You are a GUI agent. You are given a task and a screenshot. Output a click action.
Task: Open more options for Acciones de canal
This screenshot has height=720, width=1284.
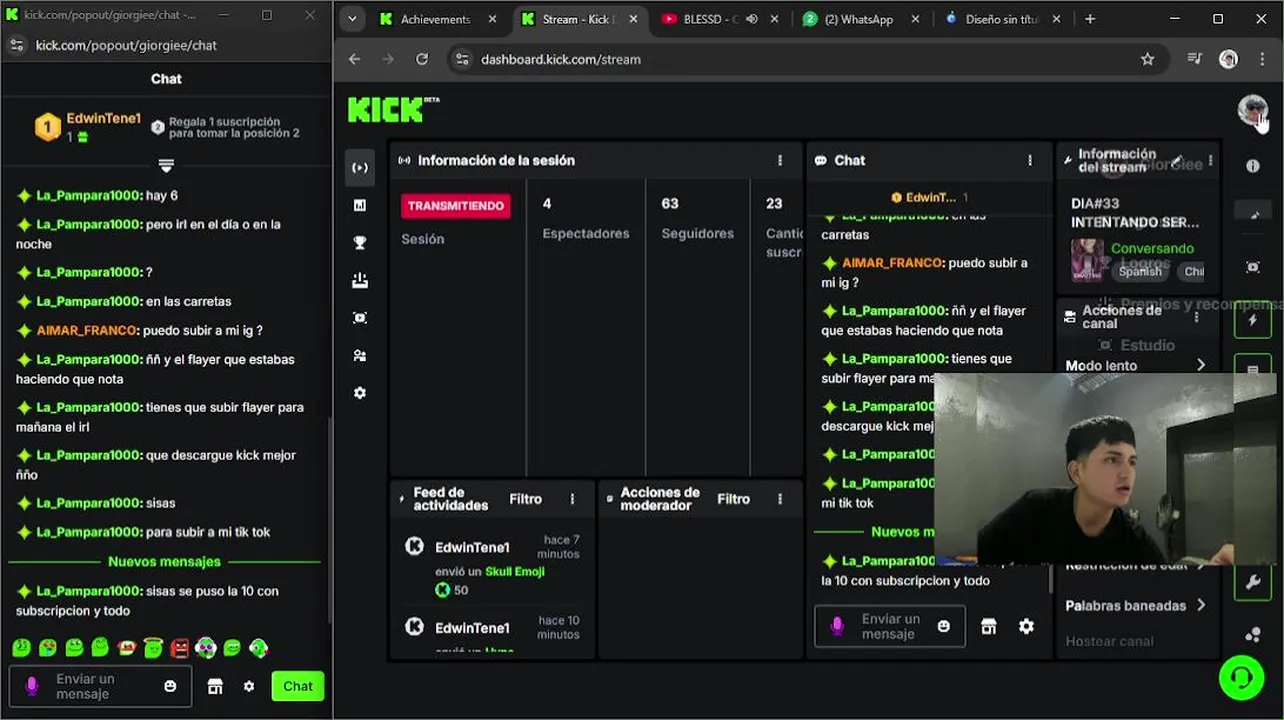1196,317
